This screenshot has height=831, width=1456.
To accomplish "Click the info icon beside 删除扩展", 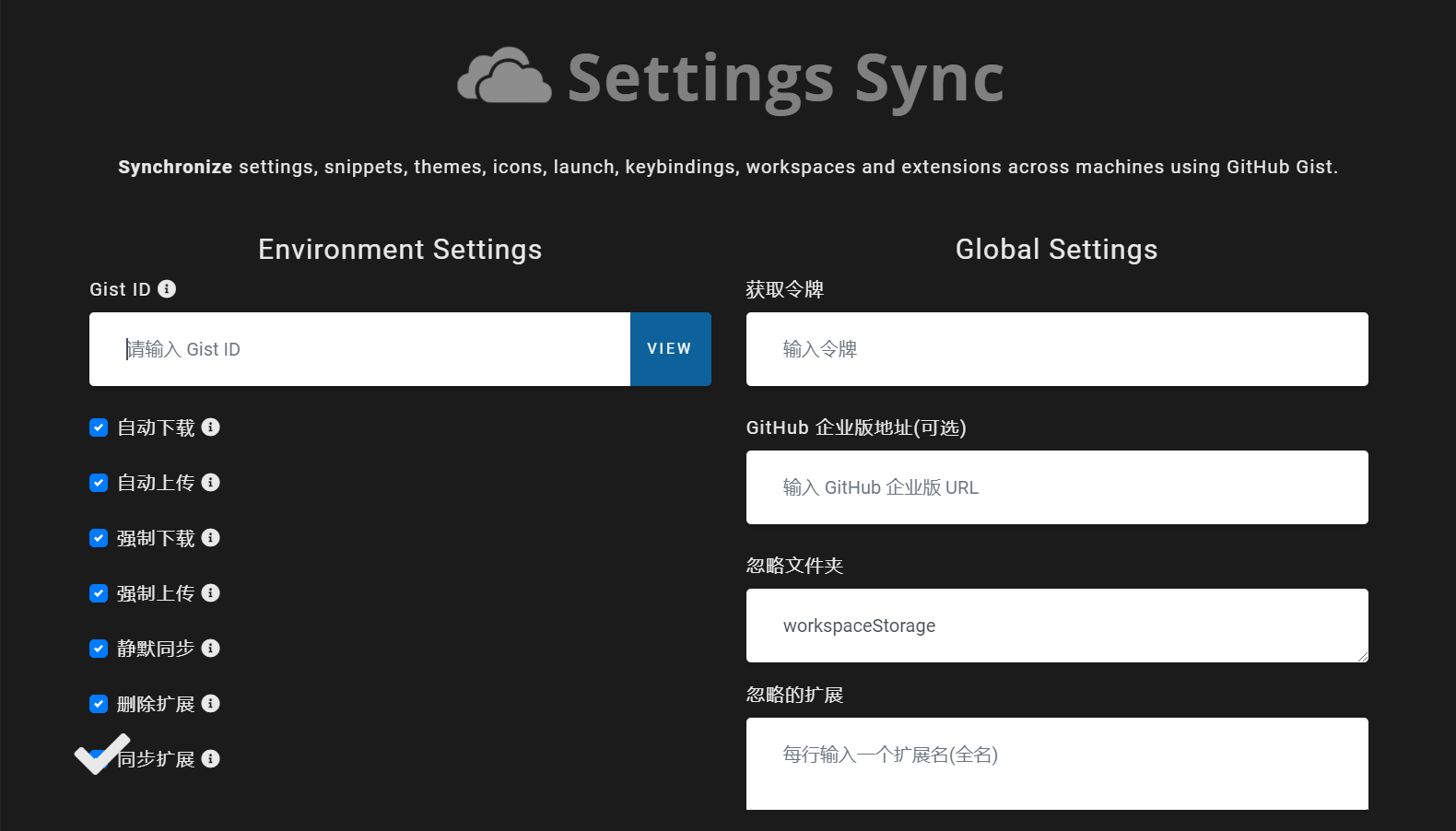I will tap(211, 704).
